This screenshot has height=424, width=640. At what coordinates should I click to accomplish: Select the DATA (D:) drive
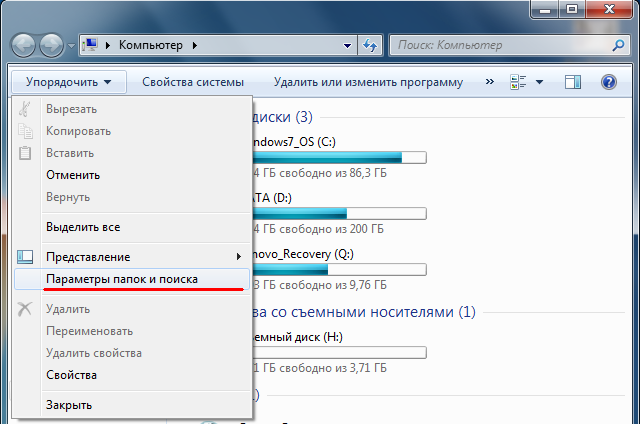(272, 198)
